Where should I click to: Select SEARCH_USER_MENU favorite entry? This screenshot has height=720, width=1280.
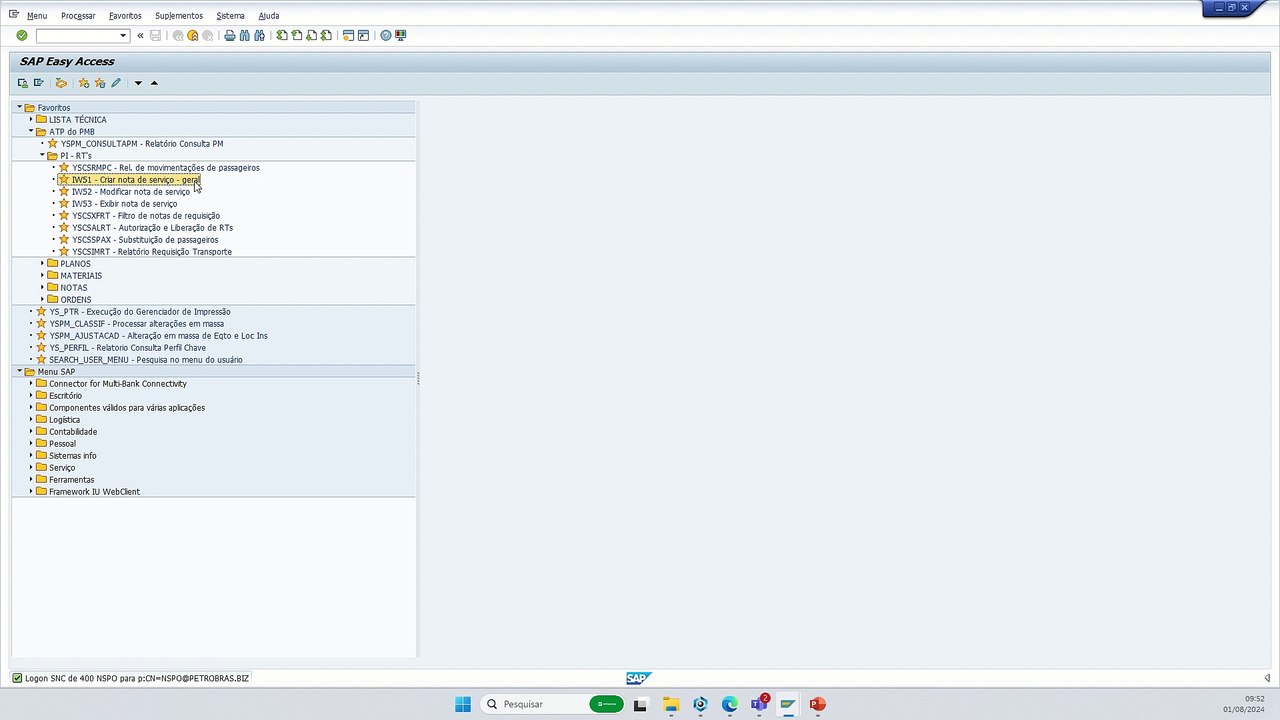[146, 360]
